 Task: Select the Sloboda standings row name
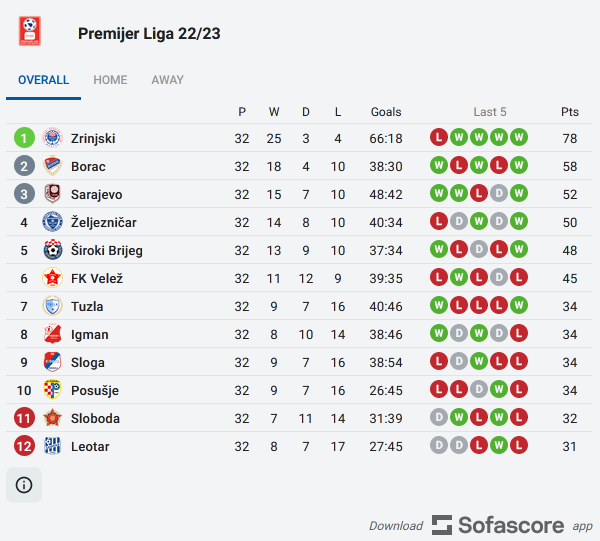pyautogui.click(x=95, y=418)
